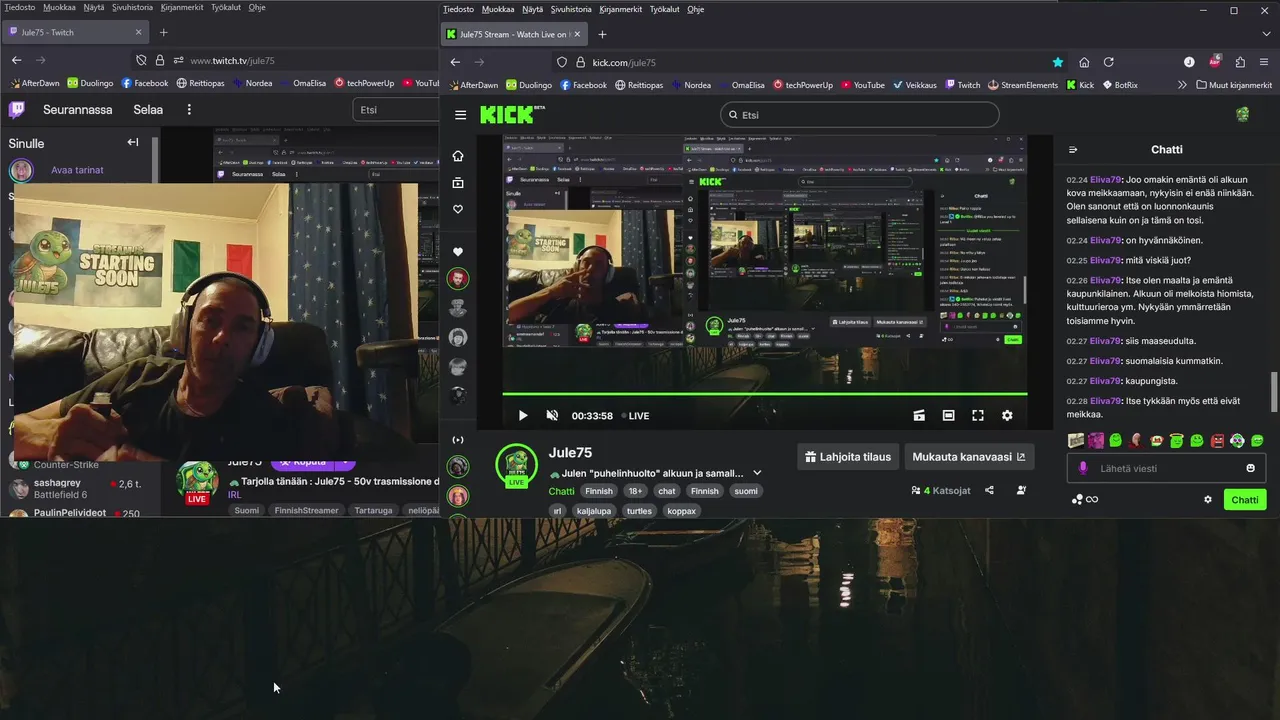Open Selaa on Twitch
This screenshot has width=1280, height=720.
(148, 109)
